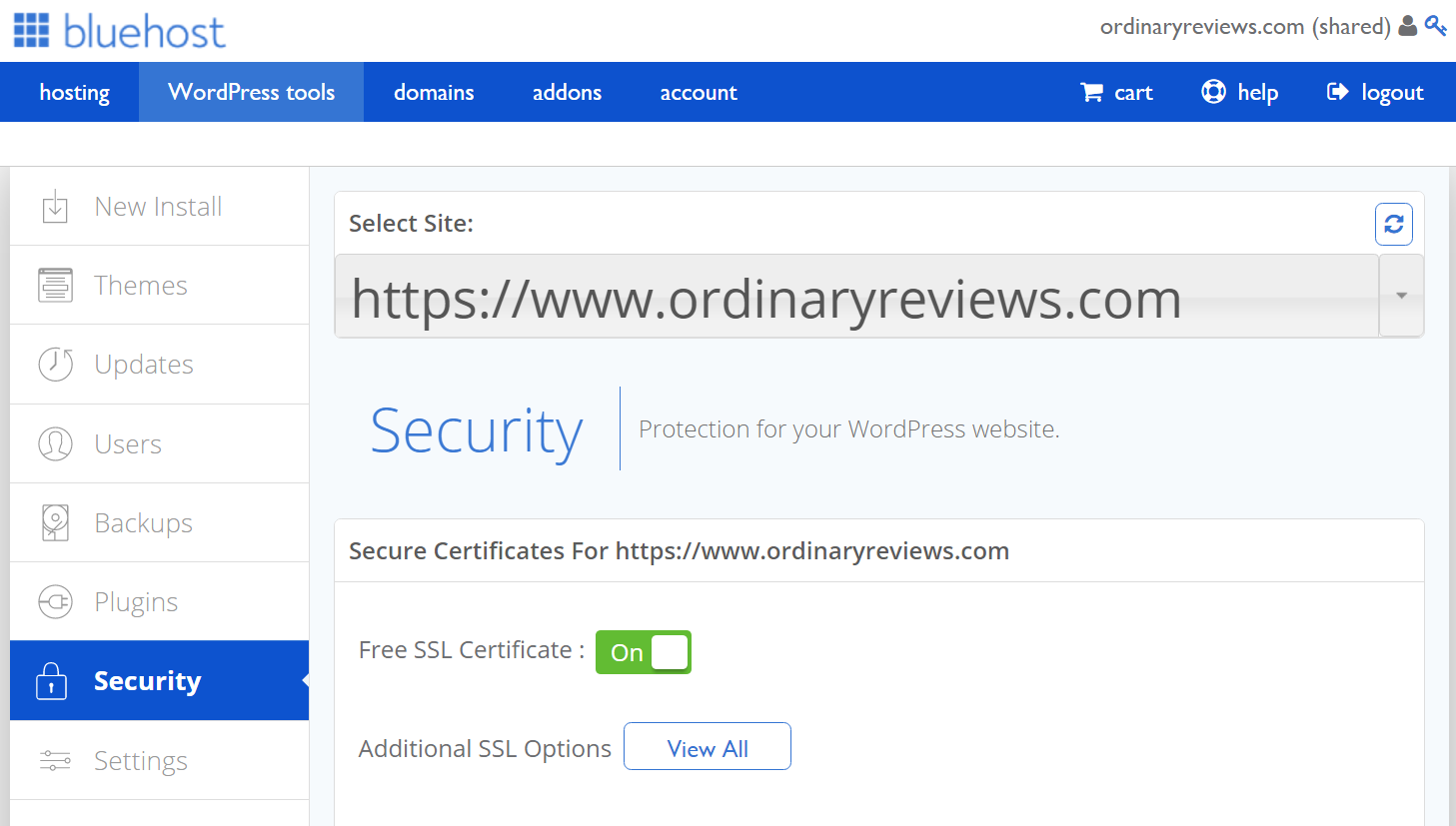This screenshot has height=826, width=1456.
Task: Click the 'Free SSL Certificate :' label
Action: click(x=472, y=650)
